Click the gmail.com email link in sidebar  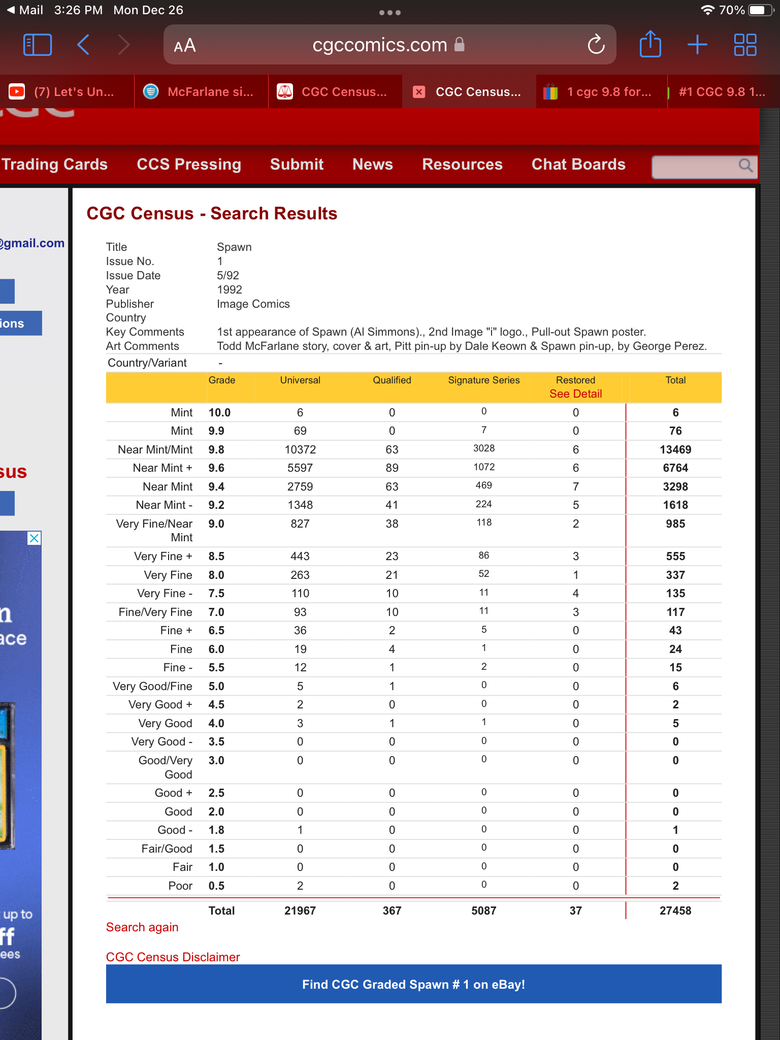(x=32, y=243)
